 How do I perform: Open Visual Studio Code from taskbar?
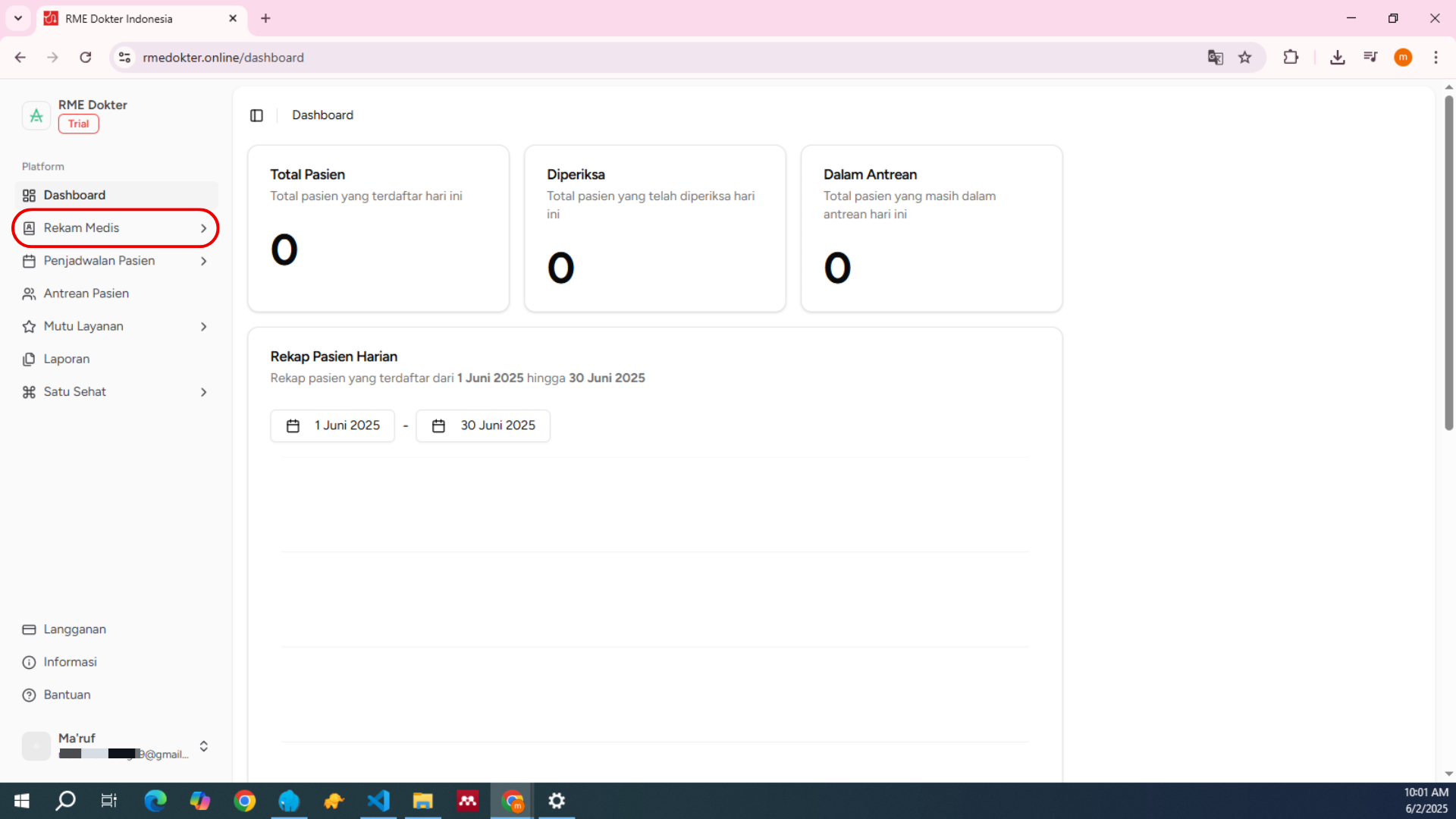coord(378,801)
